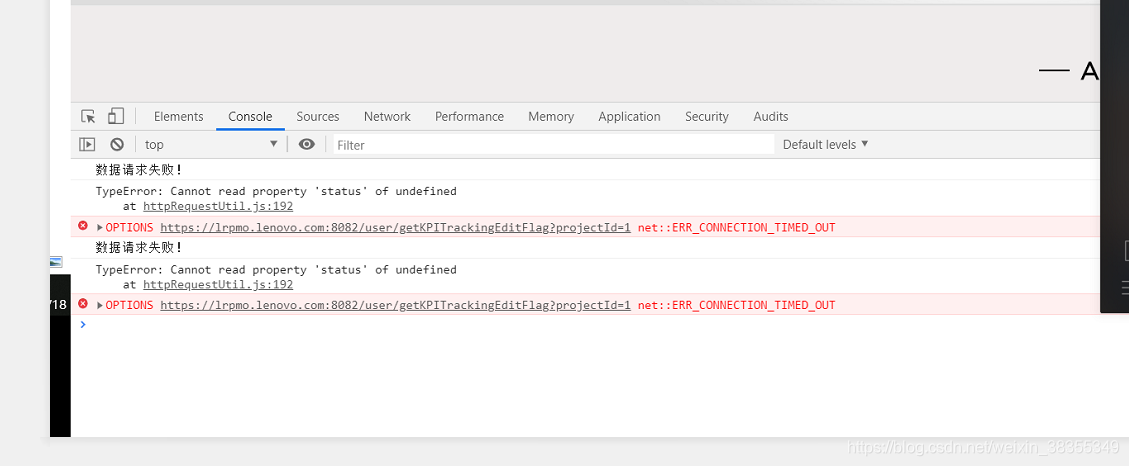This screenshot has width=1129, height=466.
Task: Open the Audits tab
Action: click(770, 117)
